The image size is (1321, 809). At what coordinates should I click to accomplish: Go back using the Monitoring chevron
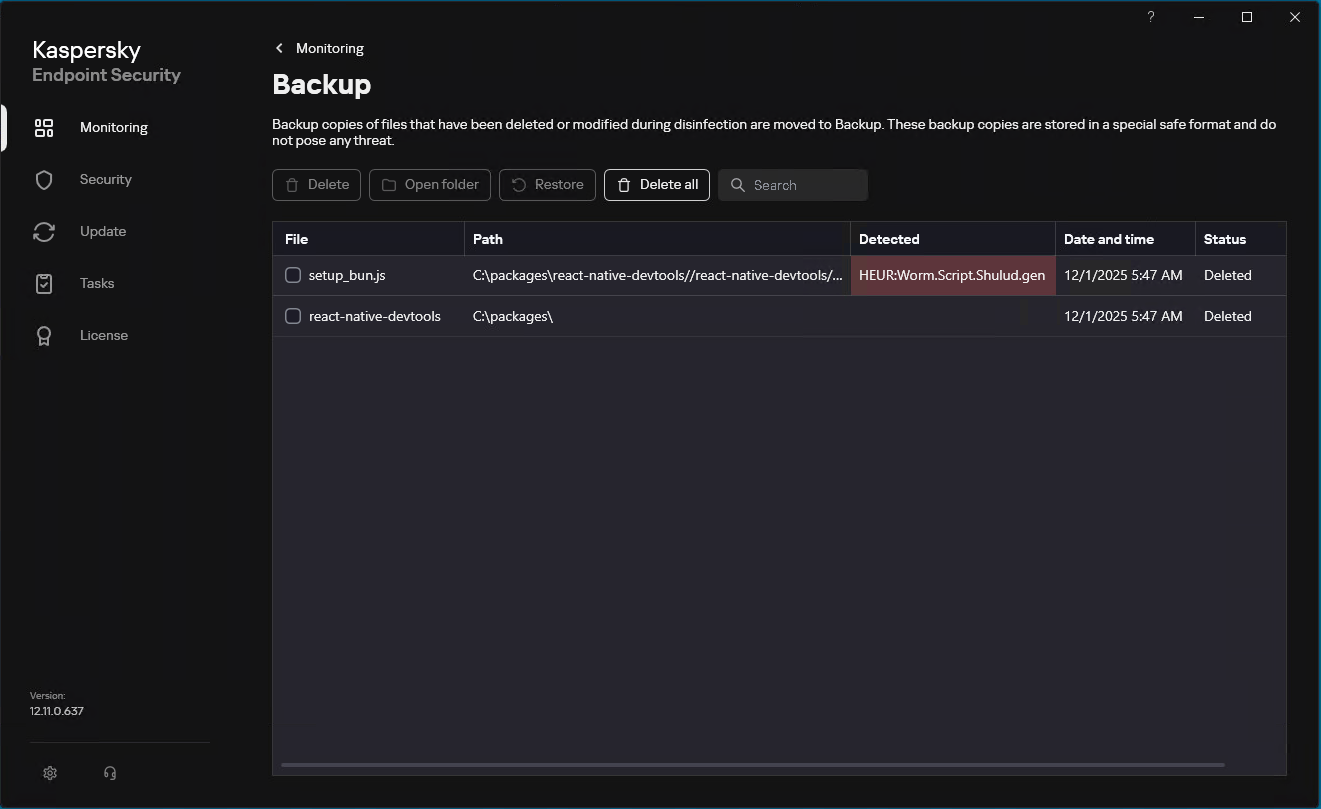click(280, 48)
